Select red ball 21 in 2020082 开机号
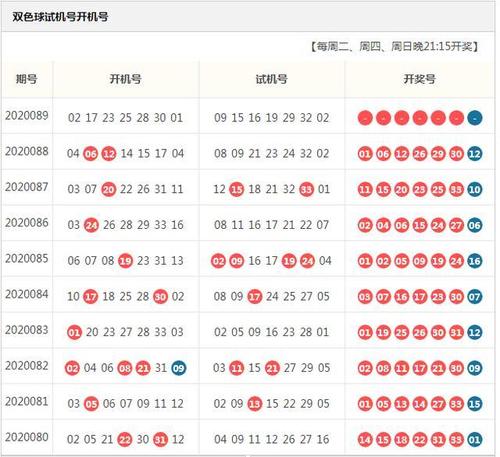 (143, 368)
